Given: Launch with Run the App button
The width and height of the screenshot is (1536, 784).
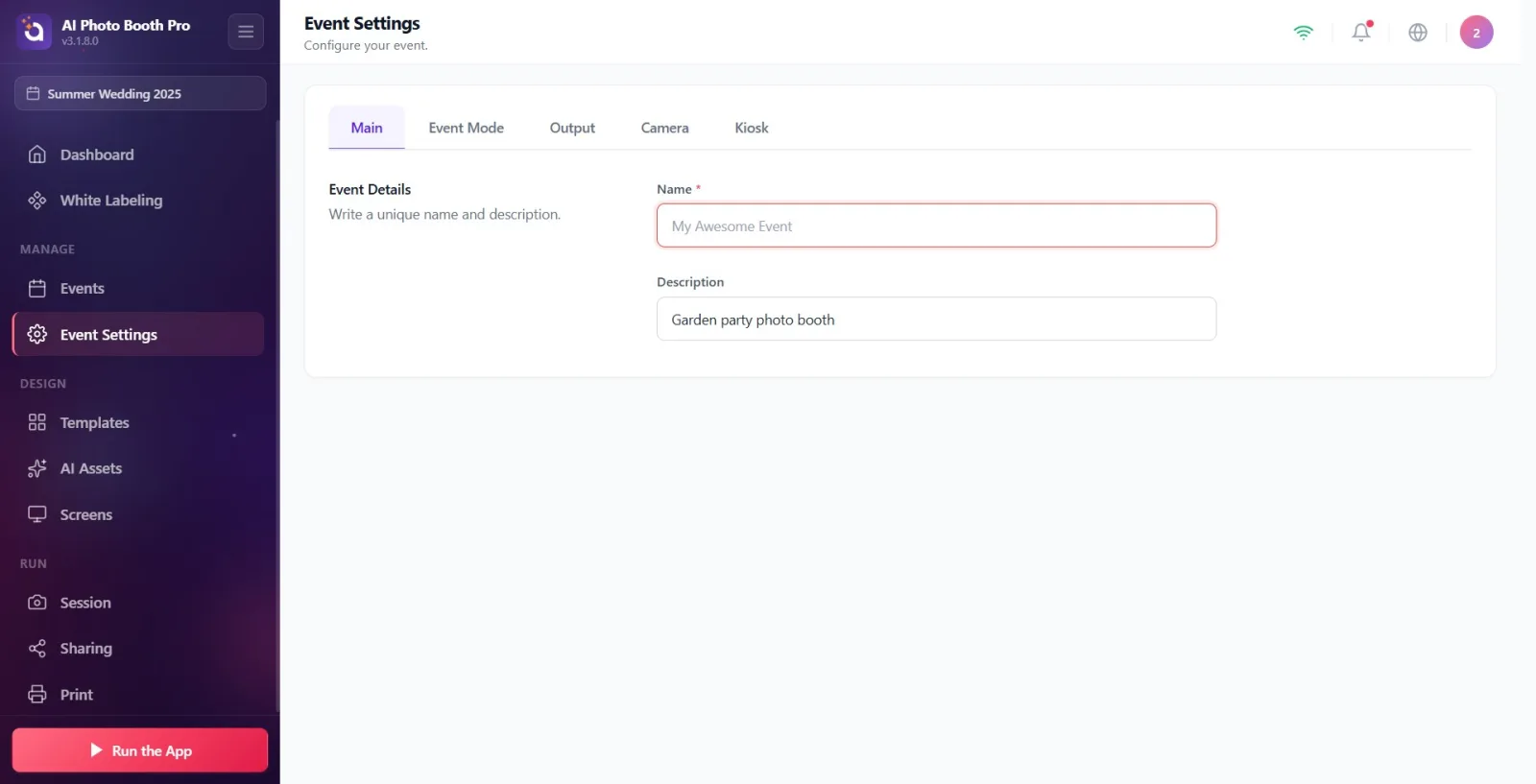Looking at the screenshot, I should pos(140,750).
